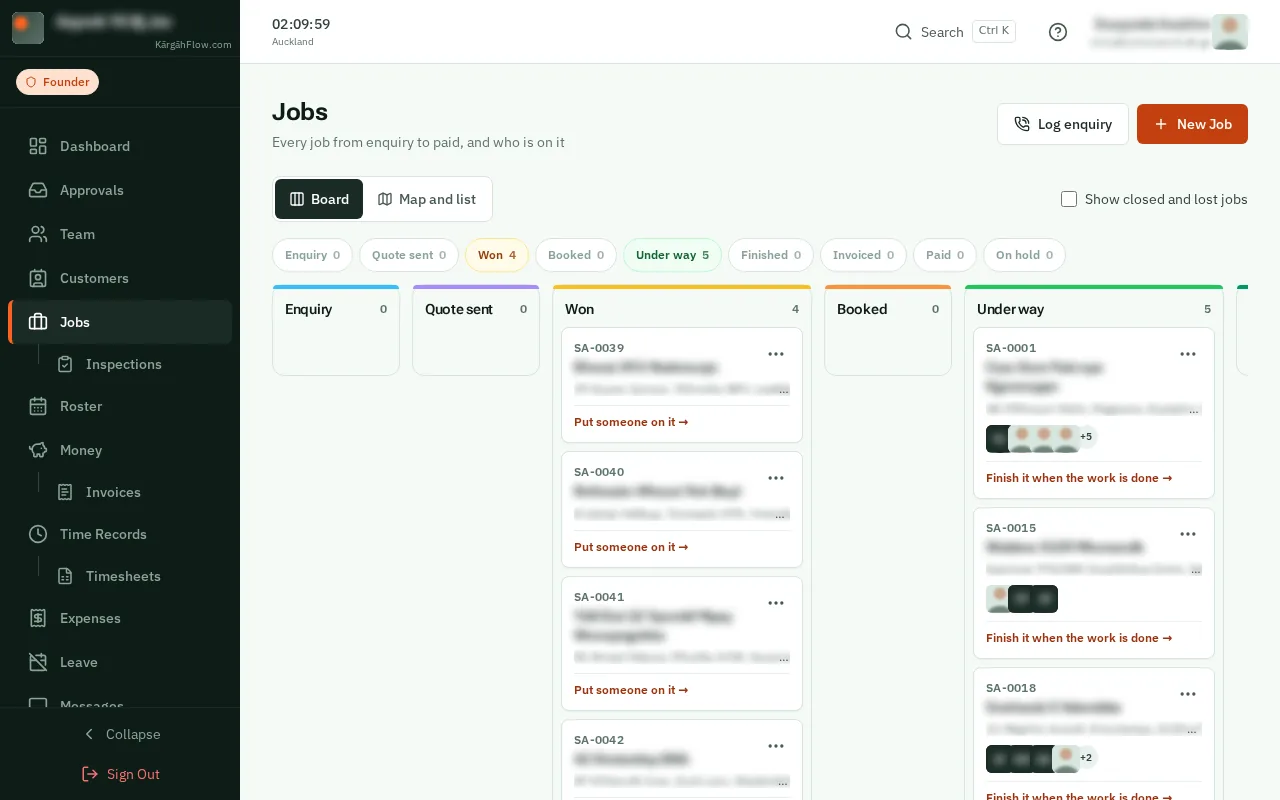1280x800 pixels.
Task: Click the help question mark icon
Action: tap(1058, 32)
